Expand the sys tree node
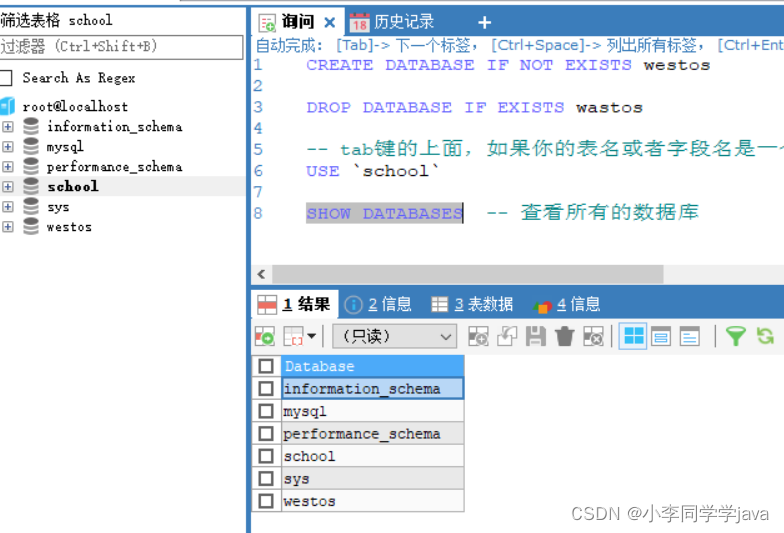 coord(8,206)
